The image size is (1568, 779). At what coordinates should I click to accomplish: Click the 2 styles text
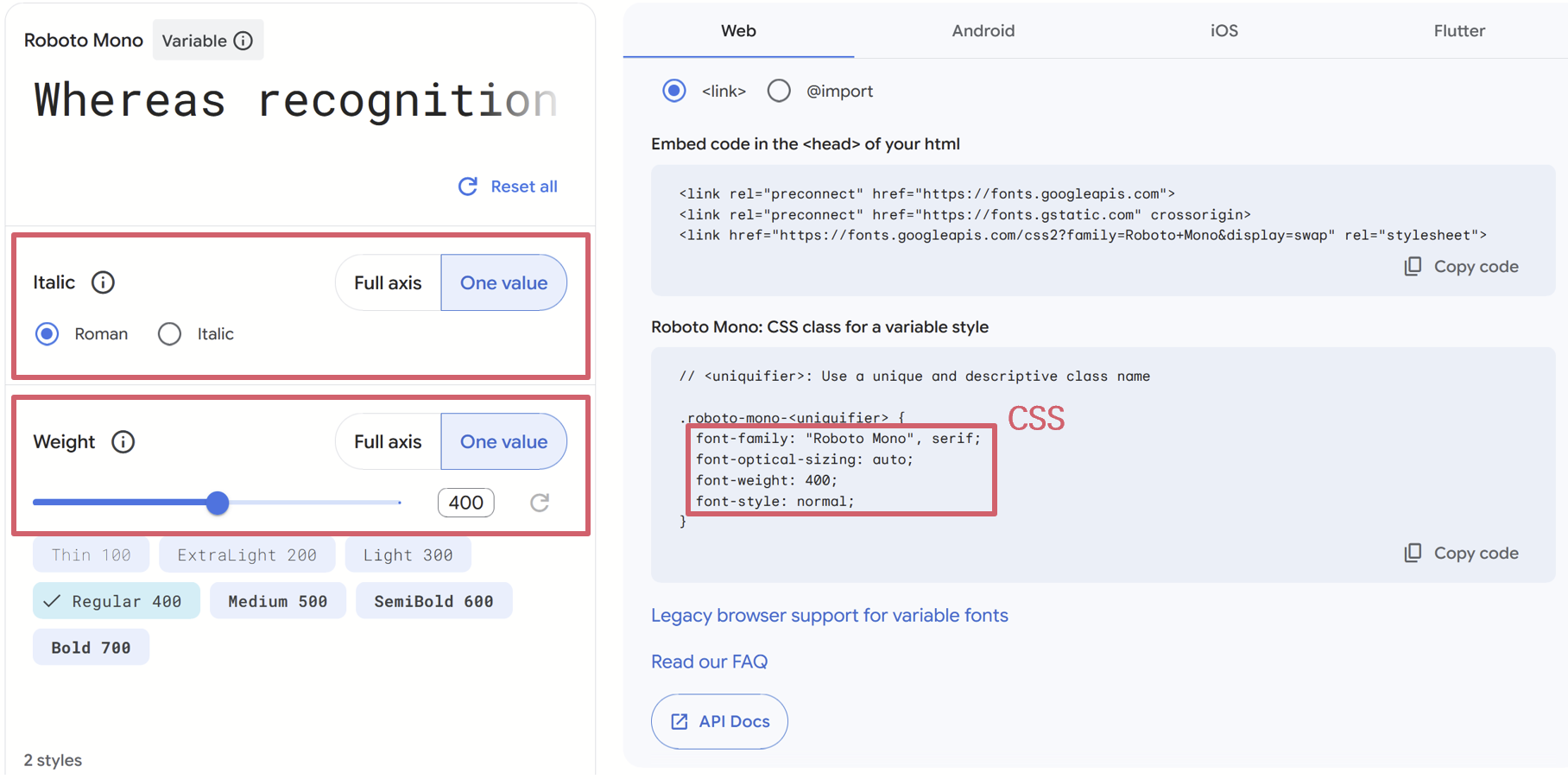point(53,760)
